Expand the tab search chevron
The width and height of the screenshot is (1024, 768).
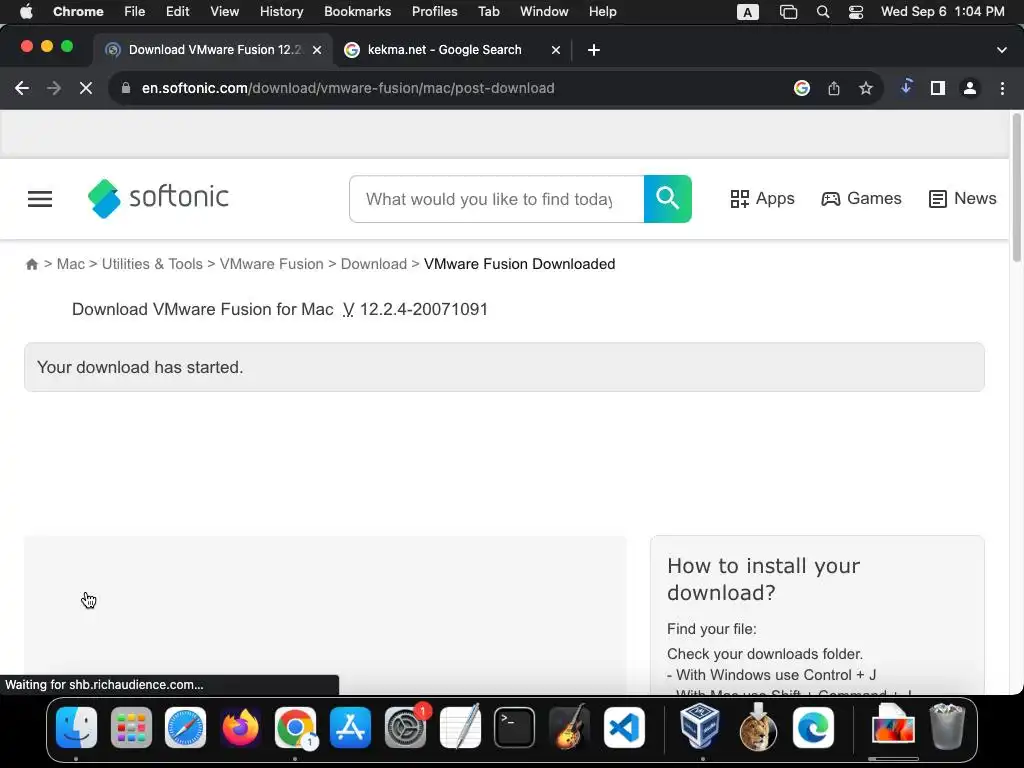1002,50
